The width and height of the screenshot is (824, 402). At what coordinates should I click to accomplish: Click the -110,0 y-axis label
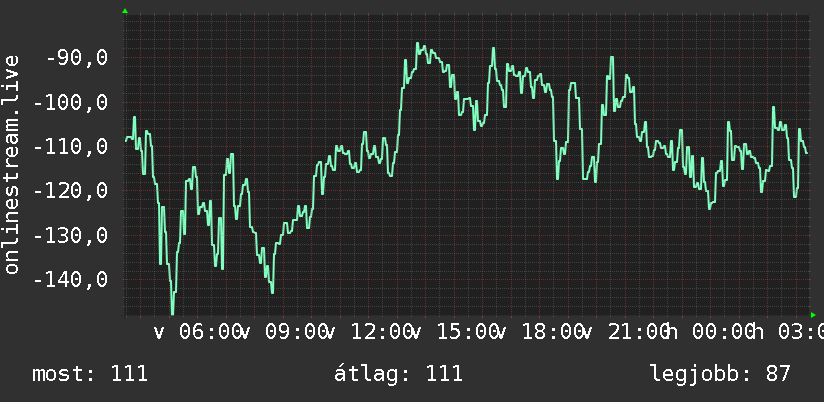tap(70, 146)
